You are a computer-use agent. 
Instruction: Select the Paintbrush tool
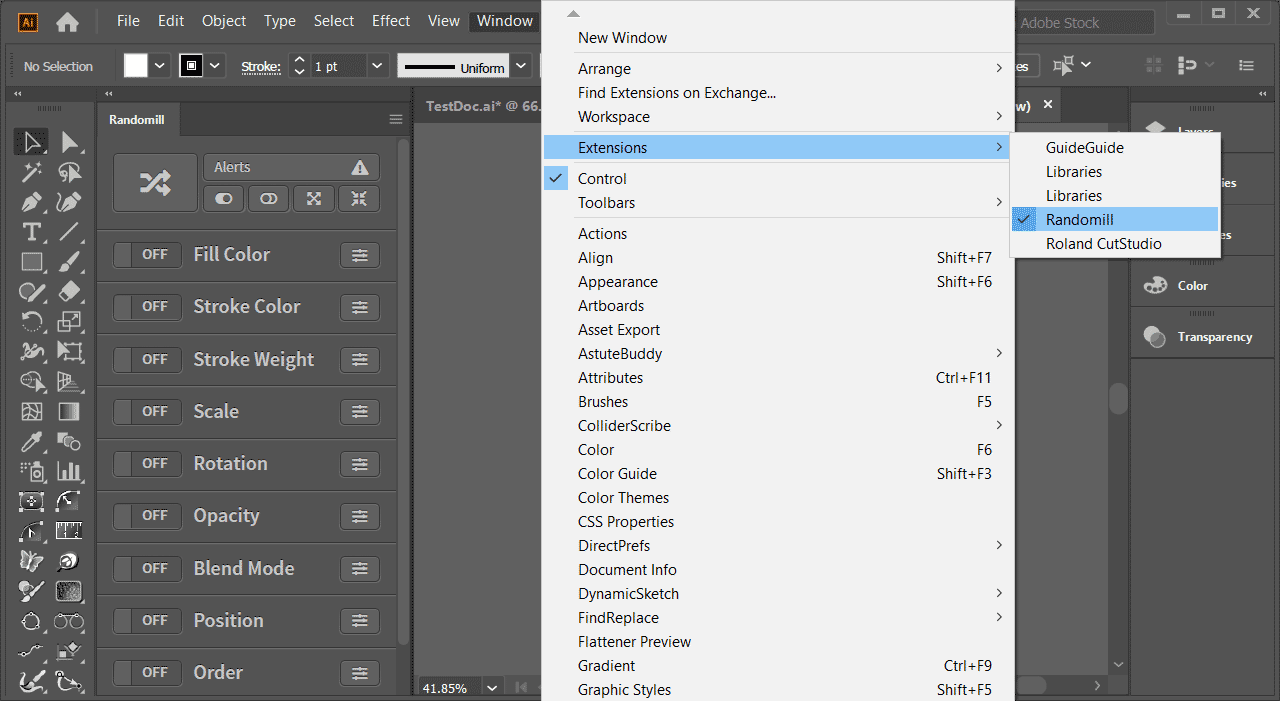(x=69, y=262)
